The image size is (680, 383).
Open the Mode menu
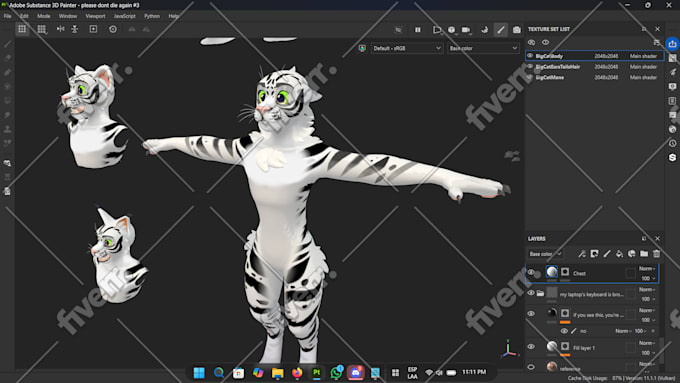[43, 16]
